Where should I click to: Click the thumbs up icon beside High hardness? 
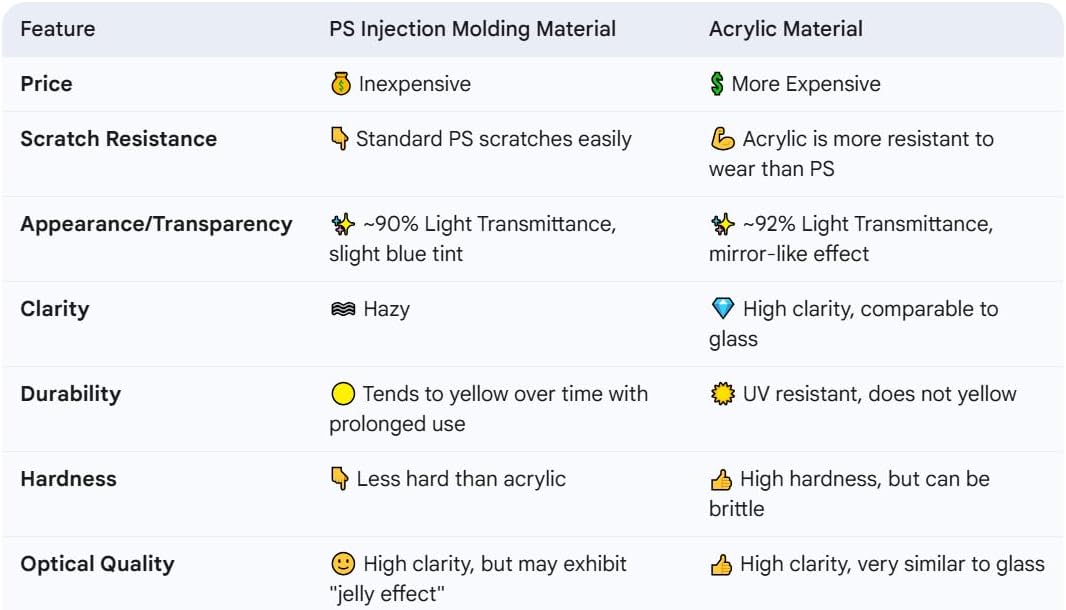721,480
